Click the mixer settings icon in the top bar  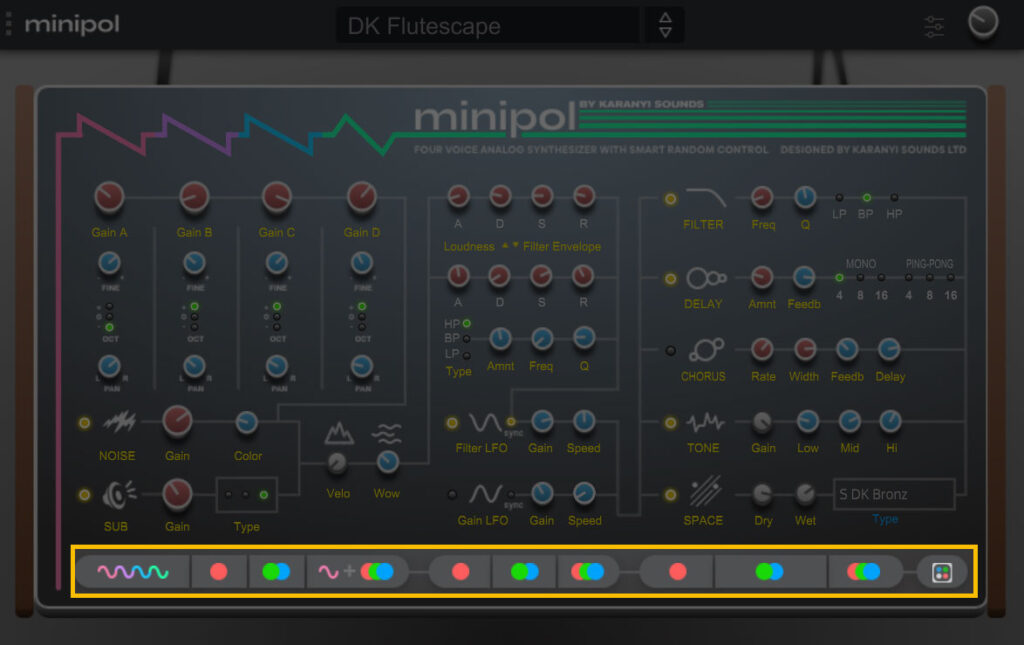click(933, 24)
